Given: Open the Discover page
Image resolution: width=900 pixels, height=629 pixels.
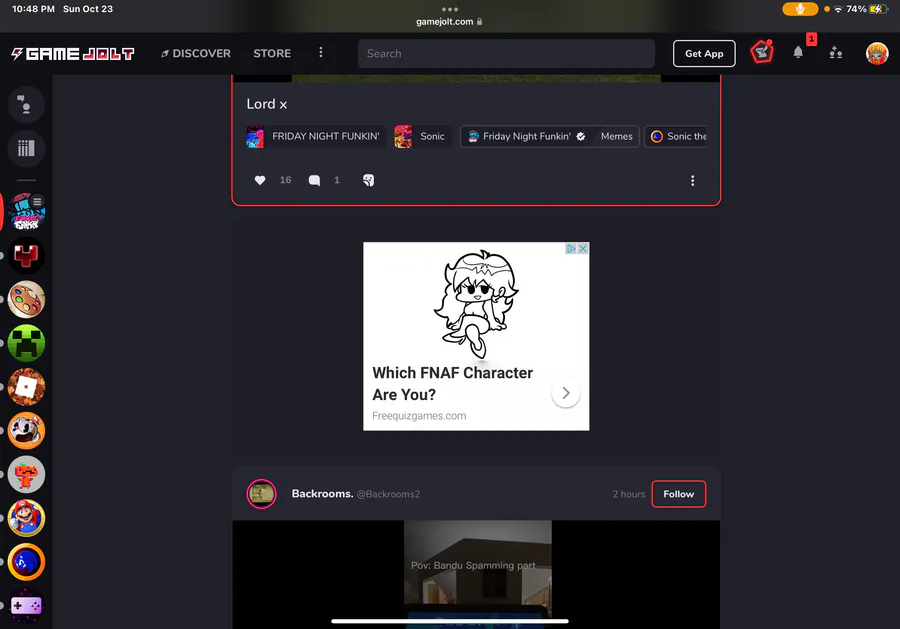Looking at the screenshot, I should [196, 53].
